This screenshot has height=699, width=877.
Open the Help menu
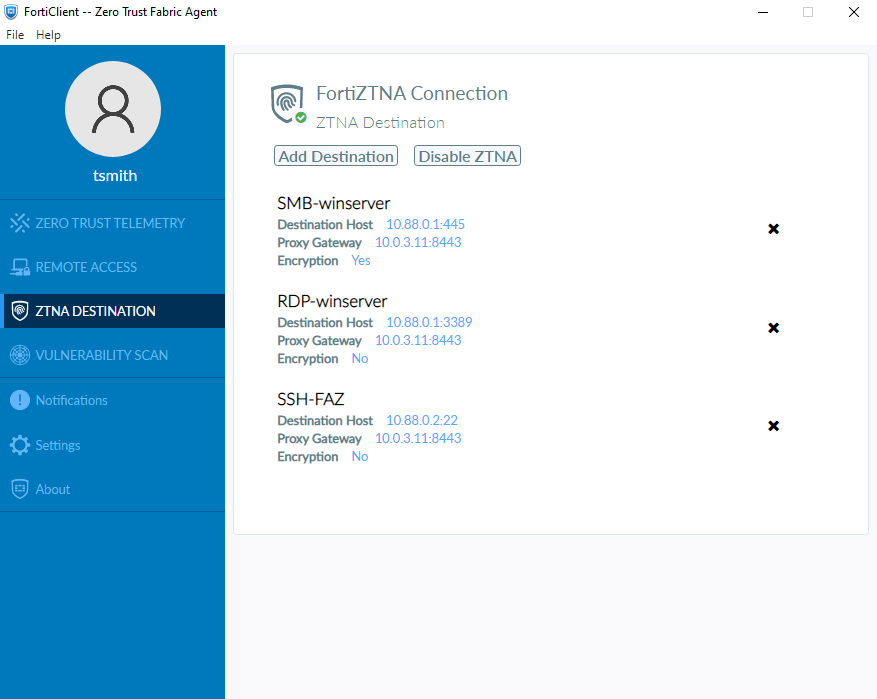click(47, 34)
